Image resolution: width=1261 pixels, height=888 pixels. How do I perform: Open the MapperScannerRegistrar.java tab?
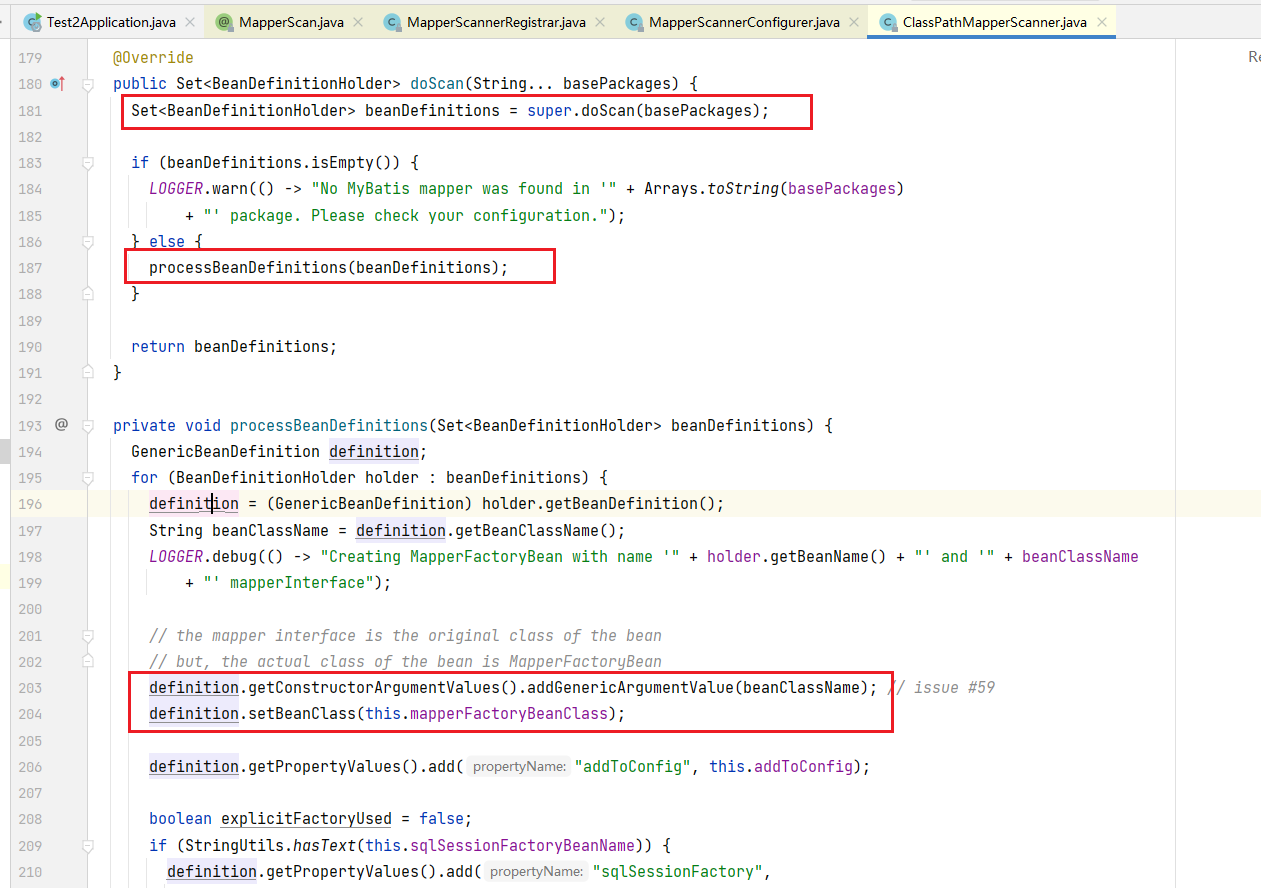[496, 22]
